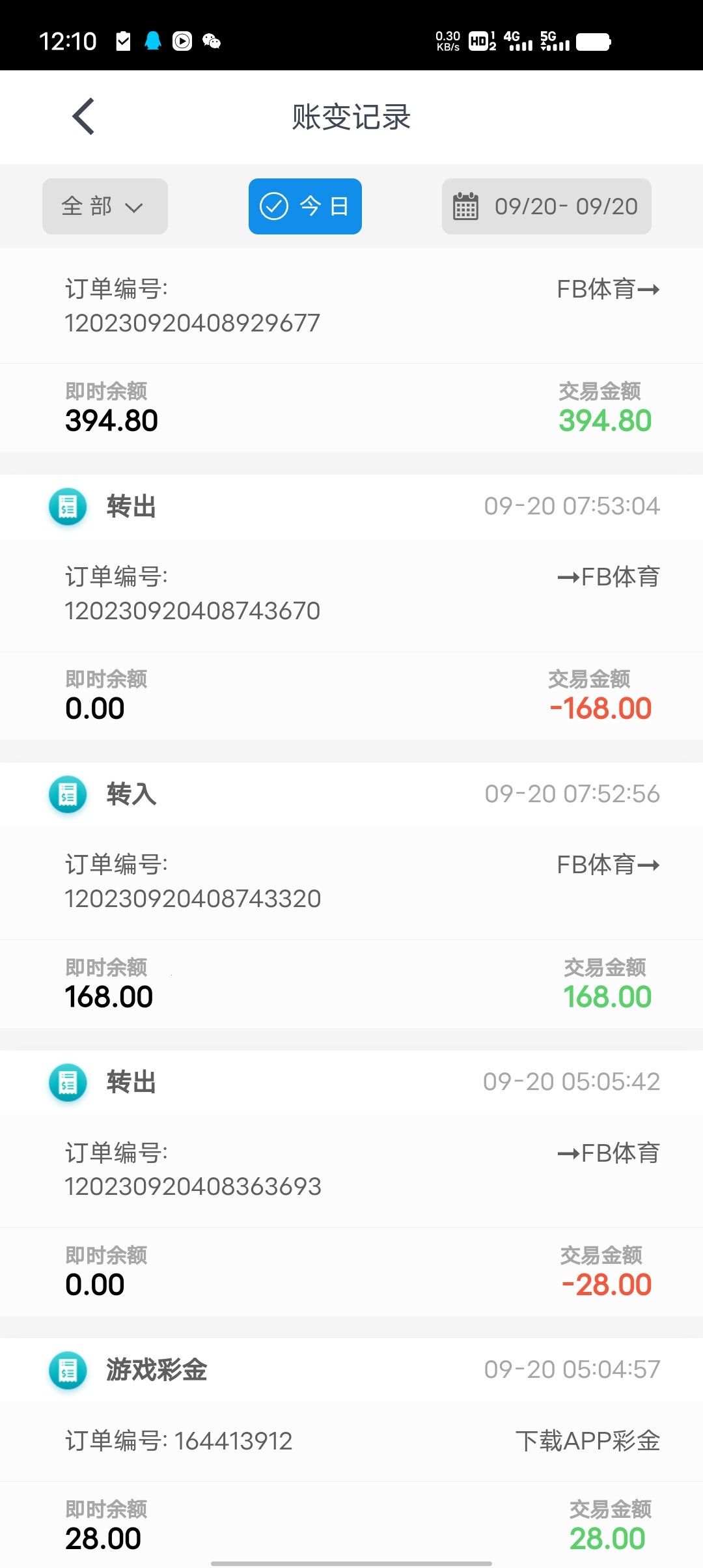The width and height of the screenshot is (703, 1568).
Task: Tap receipt icon beside 转入 entry
Action: pos(68,794)
